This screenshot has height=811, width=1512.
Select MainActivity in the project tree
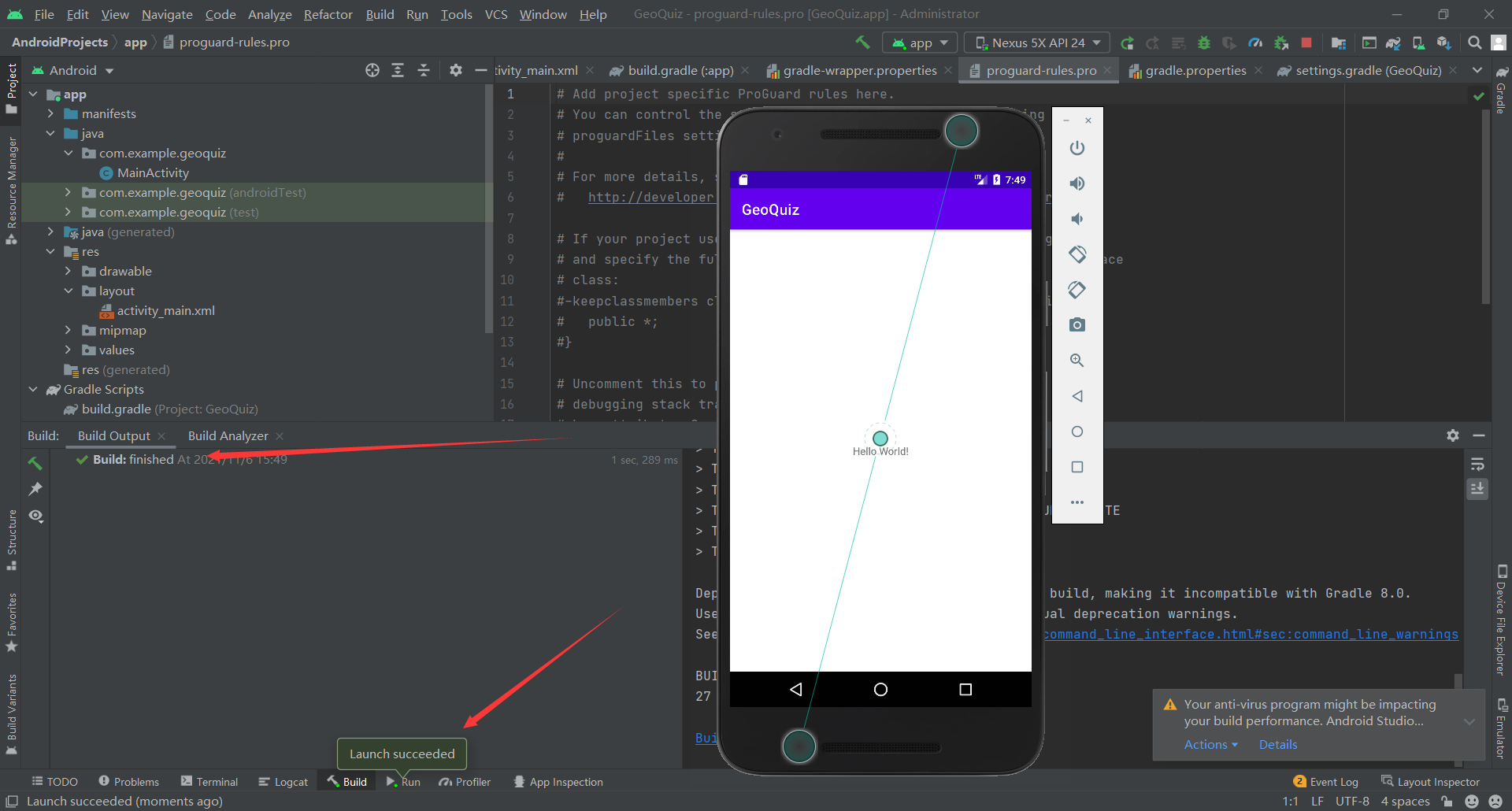pyautogui.click(x=153, y=172)
